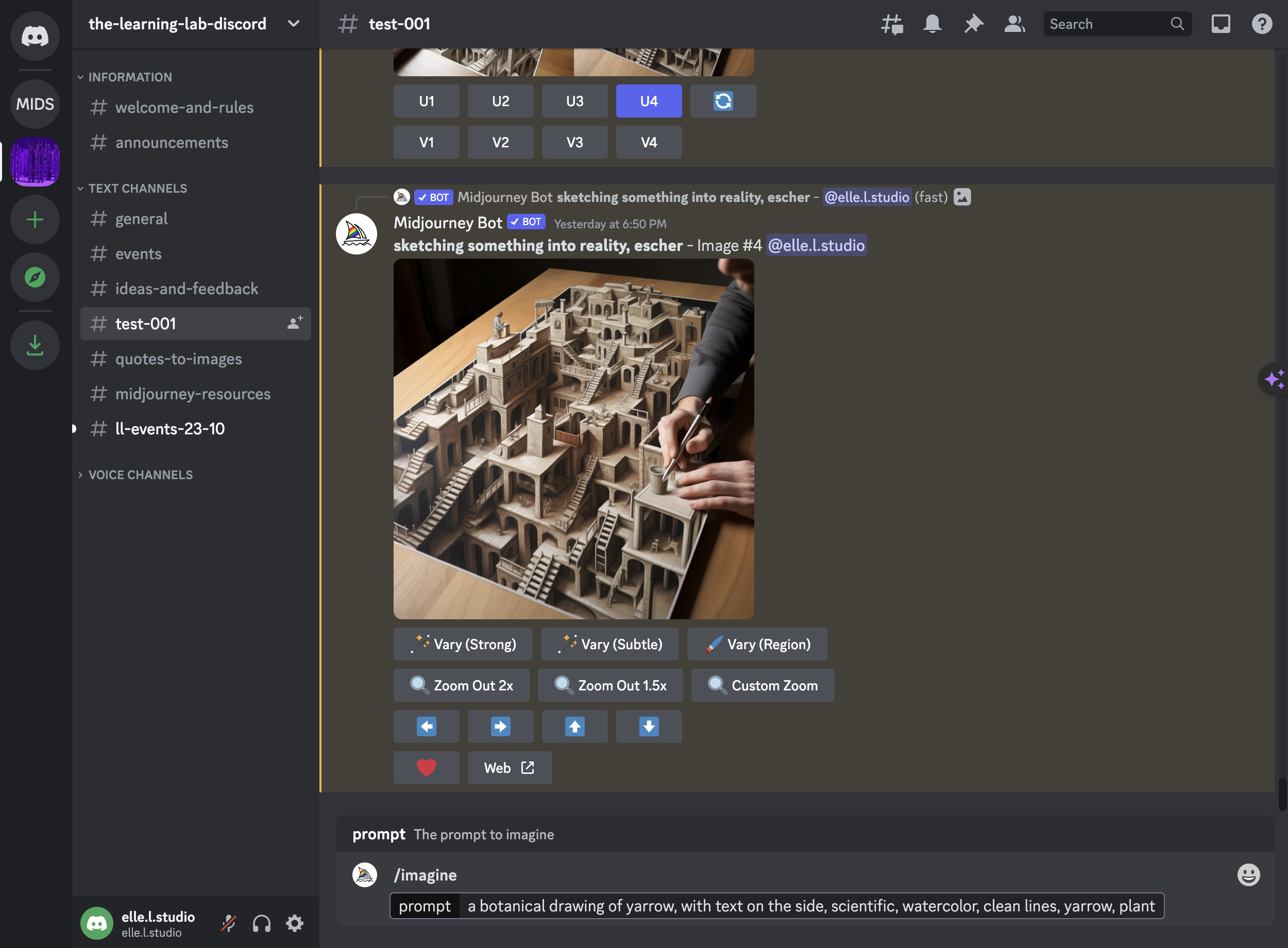Click the re-roll refresh icon button
This screenshot has height=948, width=1288.
pyautogui.click(x=723, y=101)
